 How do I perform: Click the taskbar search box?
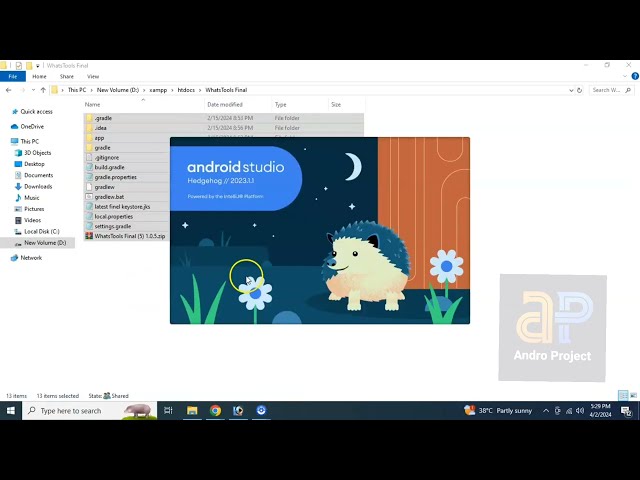89,411
